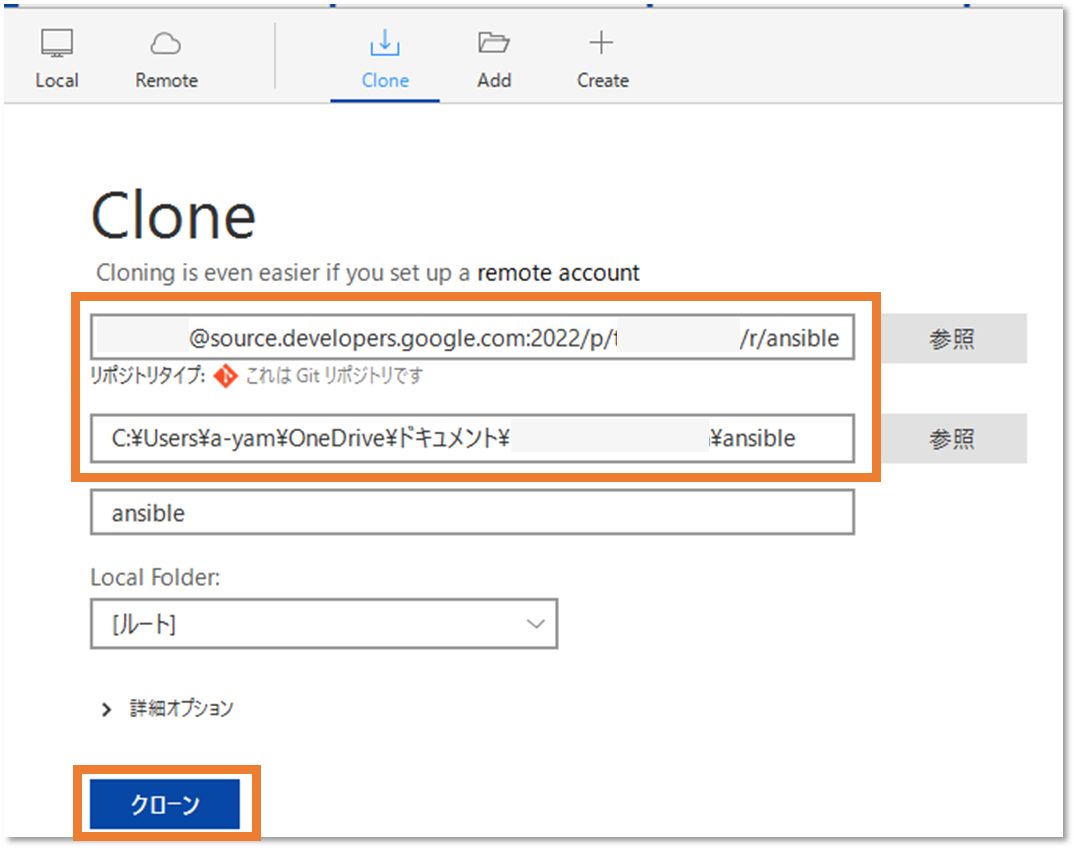This screenshot has height=850, width=1076.
Task: Open the Remote tab cloud icon
Action: (x=165, y=44)
